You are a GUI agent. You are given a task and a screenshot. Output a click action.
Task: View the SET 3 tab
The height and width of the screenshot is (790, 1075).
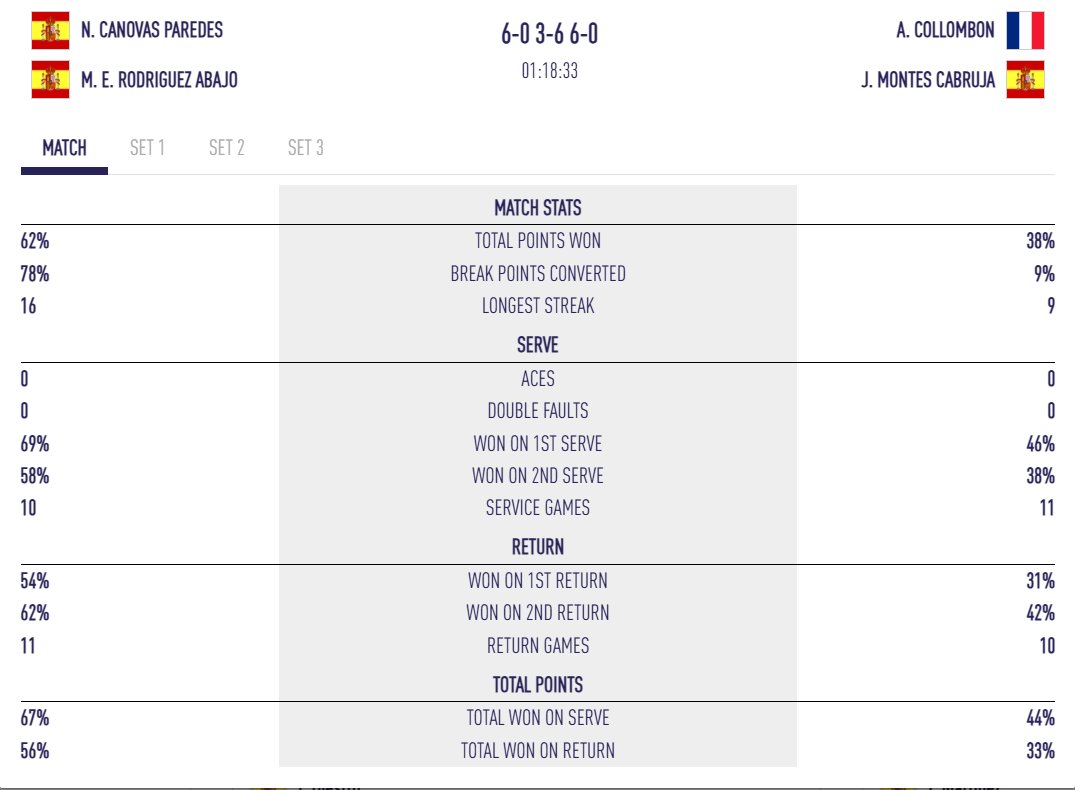[x=305, y=148]
